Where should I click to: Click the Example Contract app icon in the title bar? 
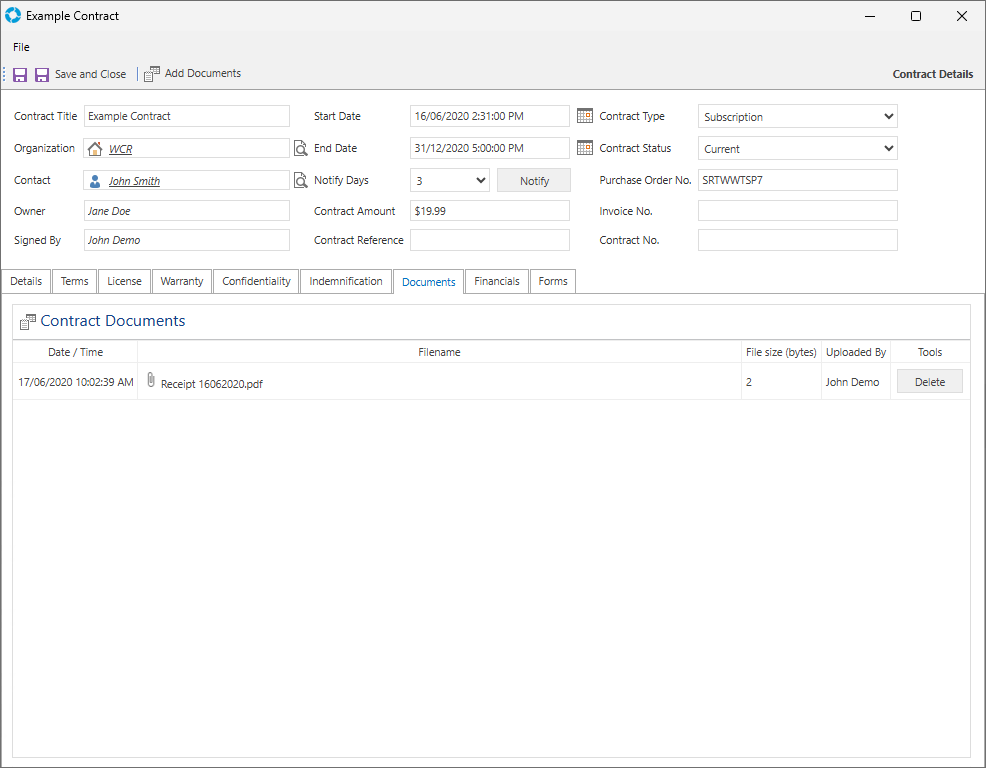[x=13, y=16]
